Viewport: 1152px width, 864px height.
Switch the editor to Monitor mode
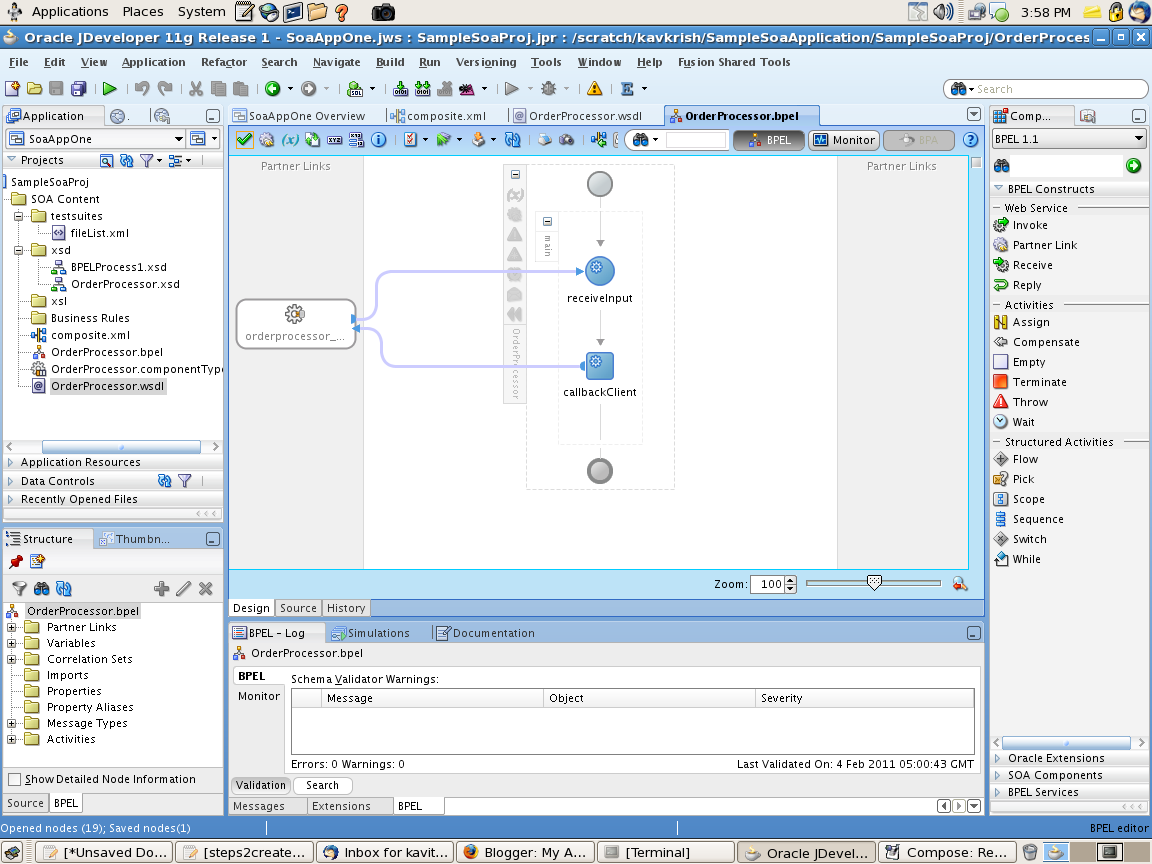click(843, 140)
